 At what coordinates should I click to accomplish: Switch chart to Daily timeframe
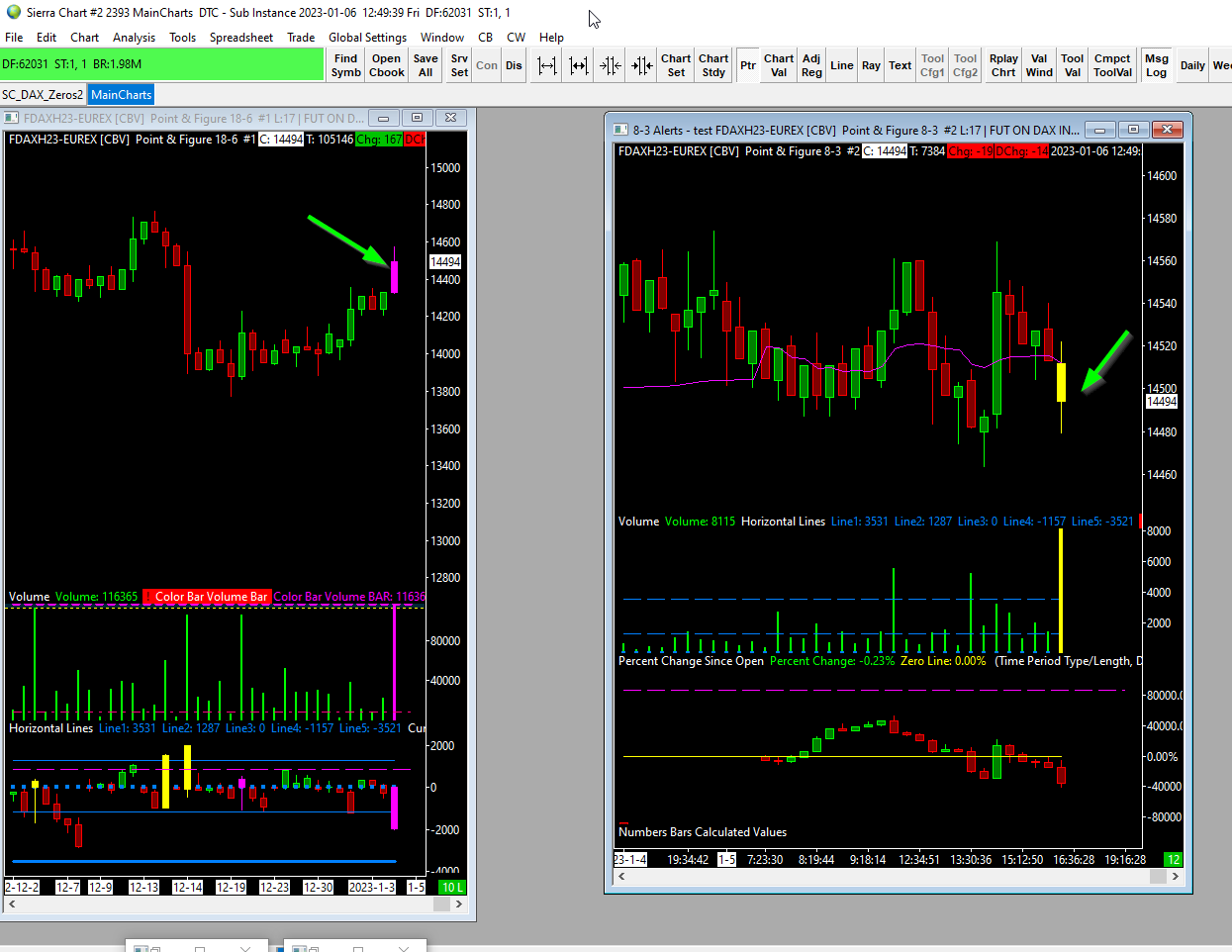tap(1192, 65)
